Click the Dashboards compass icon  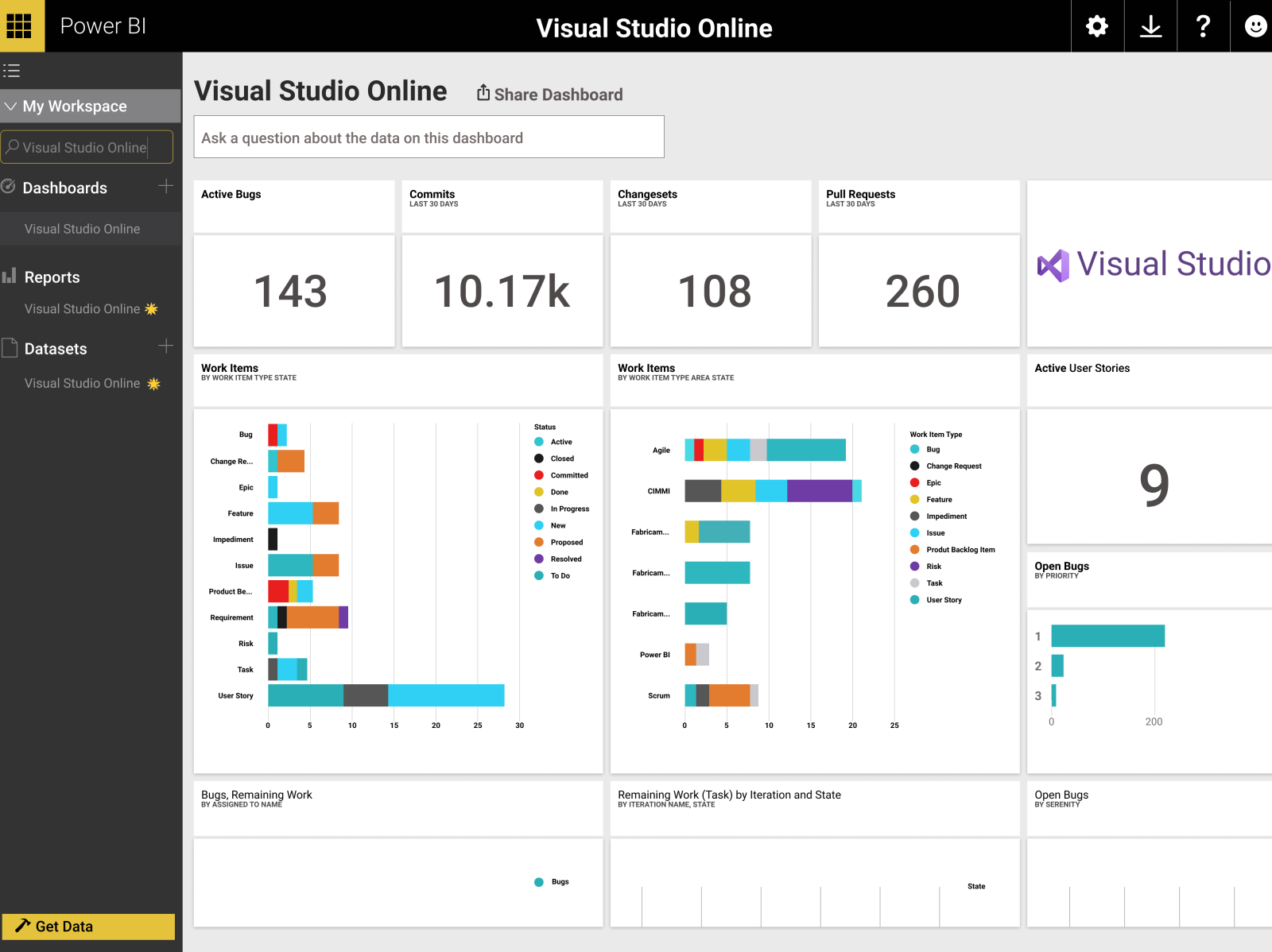pyautogui.click(x=8, y=188)
